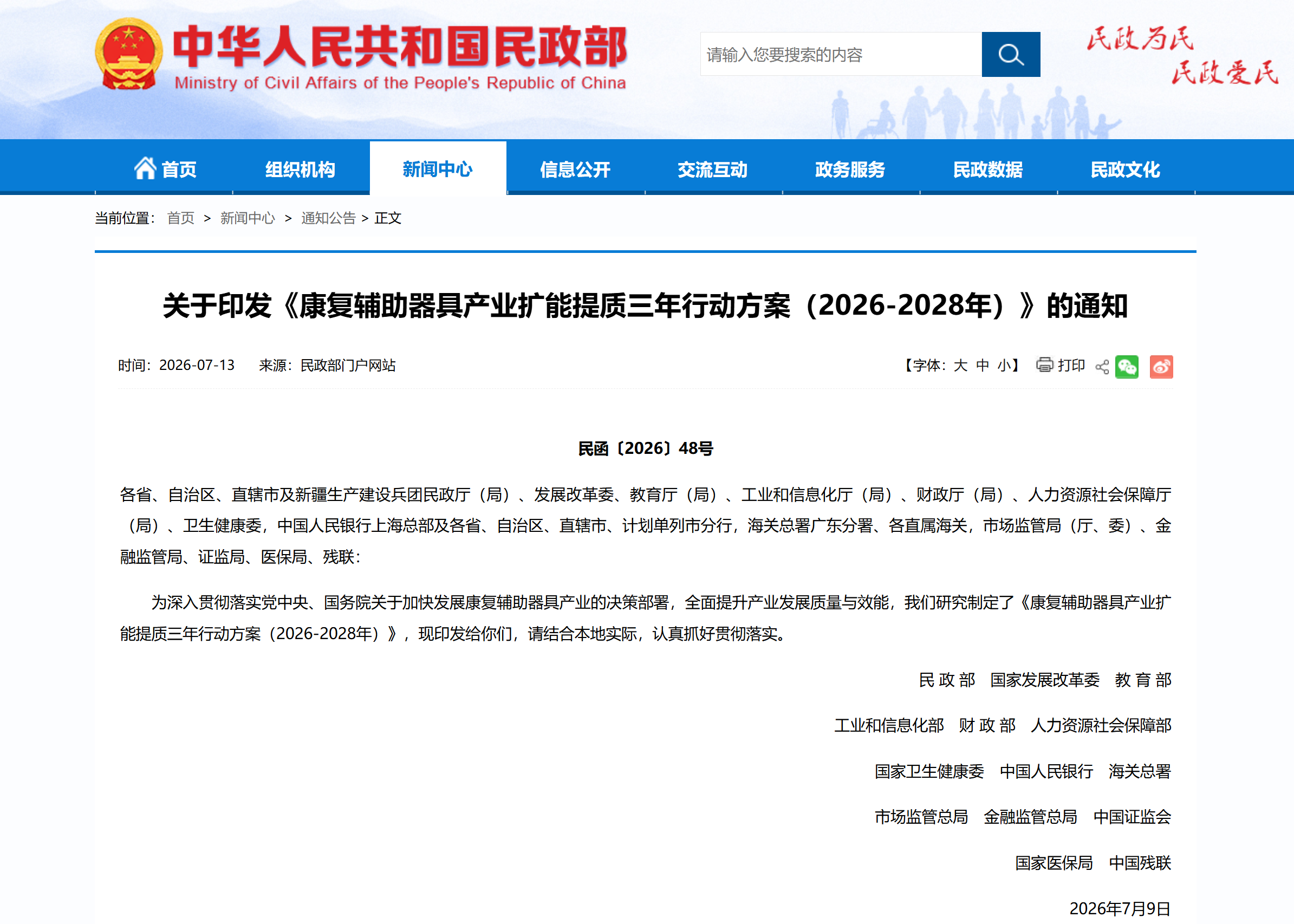The image size is (1294, 924).
Task: Click the signatory 工业和信息化部
Action: click(889, 725)
